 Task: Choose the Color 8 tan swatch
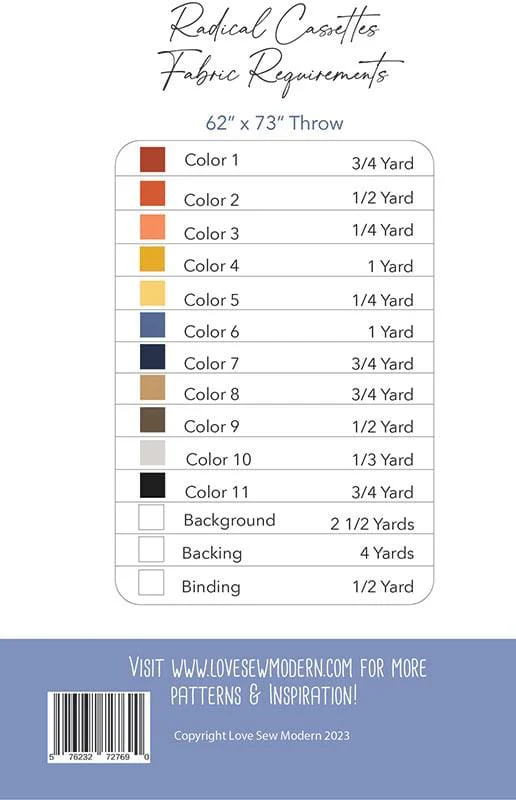click(x=153, y=388)
